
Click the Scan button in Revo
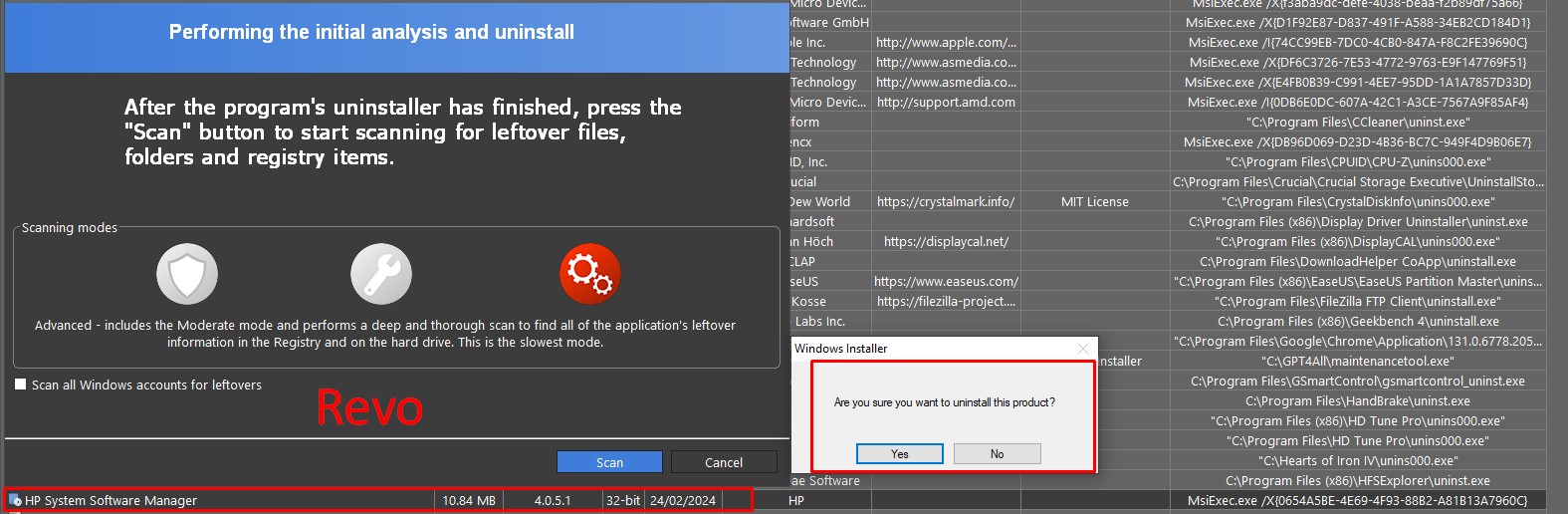pyautogui.click(x=609, y=462)
